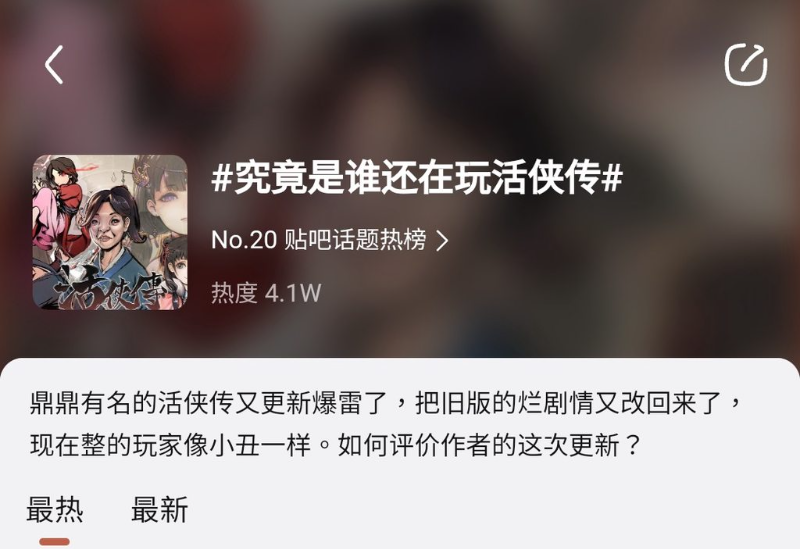Tap the orange indicator under 最热
The width and height of the screenshot is (800, 549).
(55, 541)
